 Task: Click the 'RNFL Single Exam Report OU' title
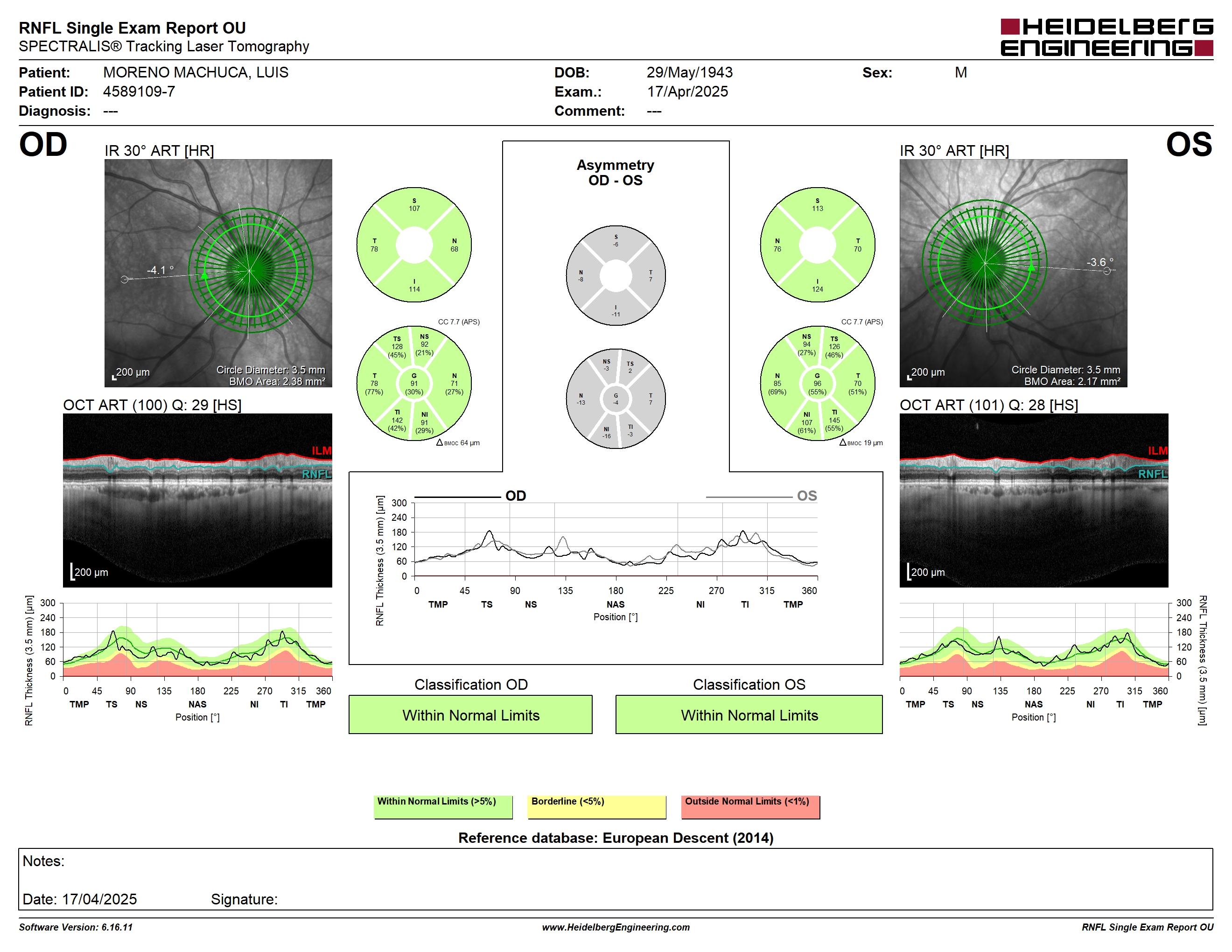point(132,28)
